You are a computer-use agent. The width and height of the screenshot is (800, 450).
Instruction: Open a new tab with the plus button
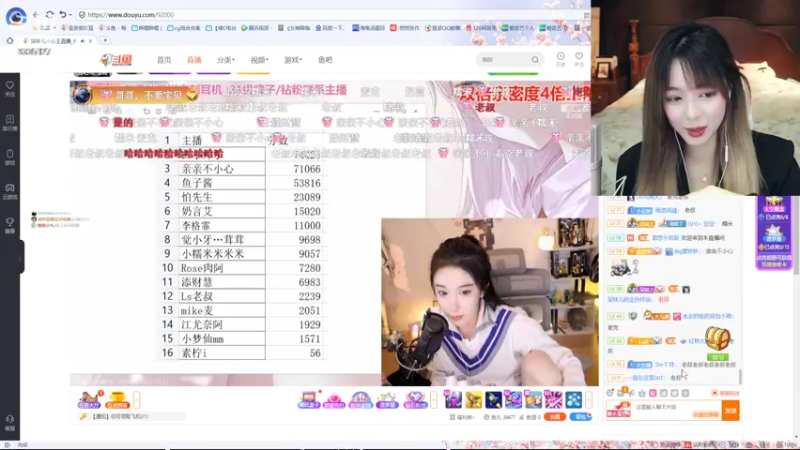(x=105, y=40)
